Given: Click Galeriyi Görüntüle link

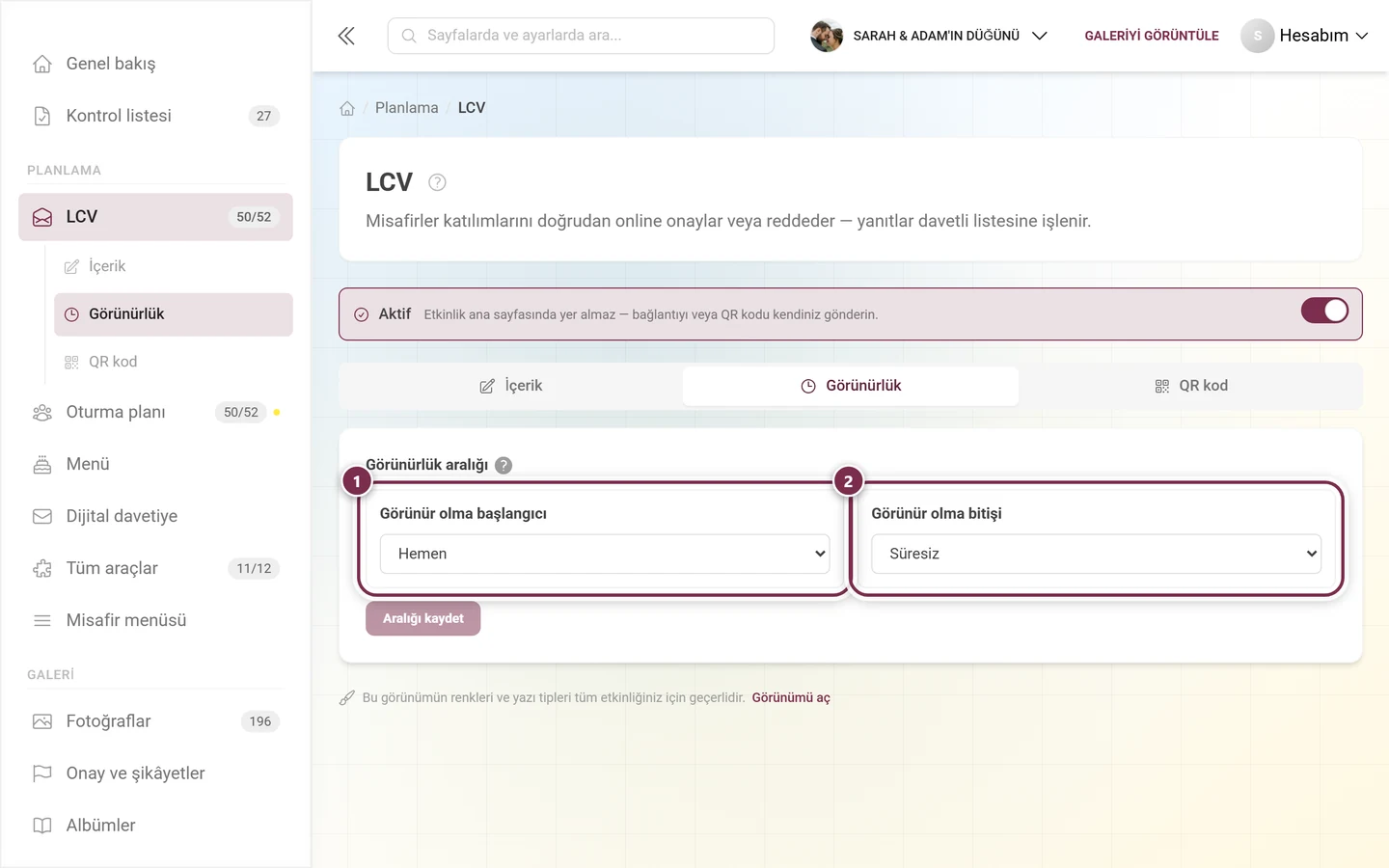Looking at the screenshot, I should (x=1152, y=36).
